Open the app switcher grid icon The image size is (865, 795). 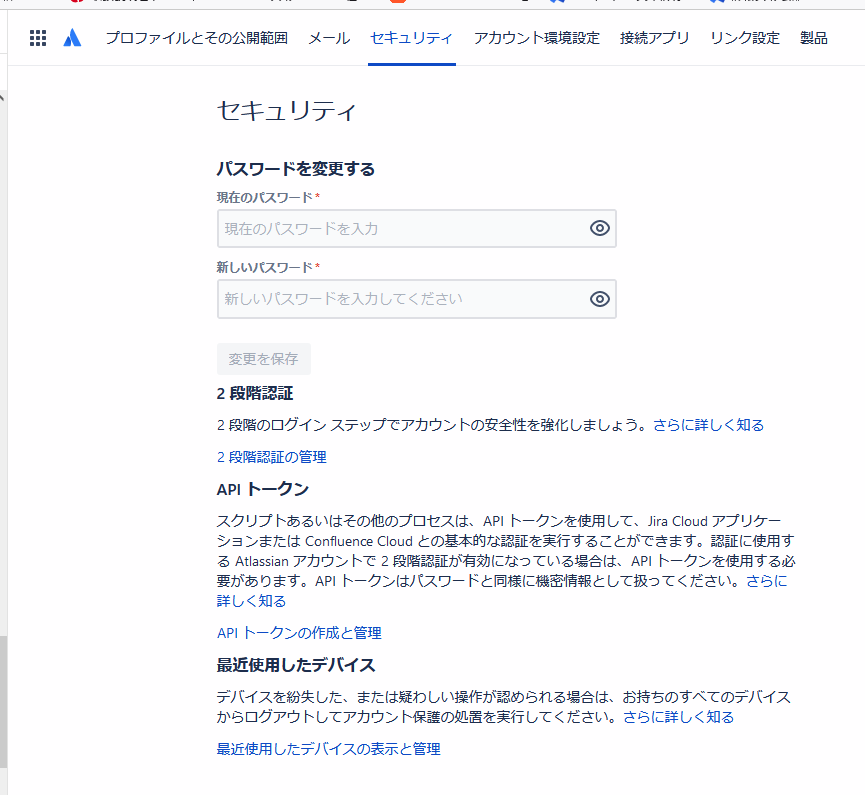[38, 38]
